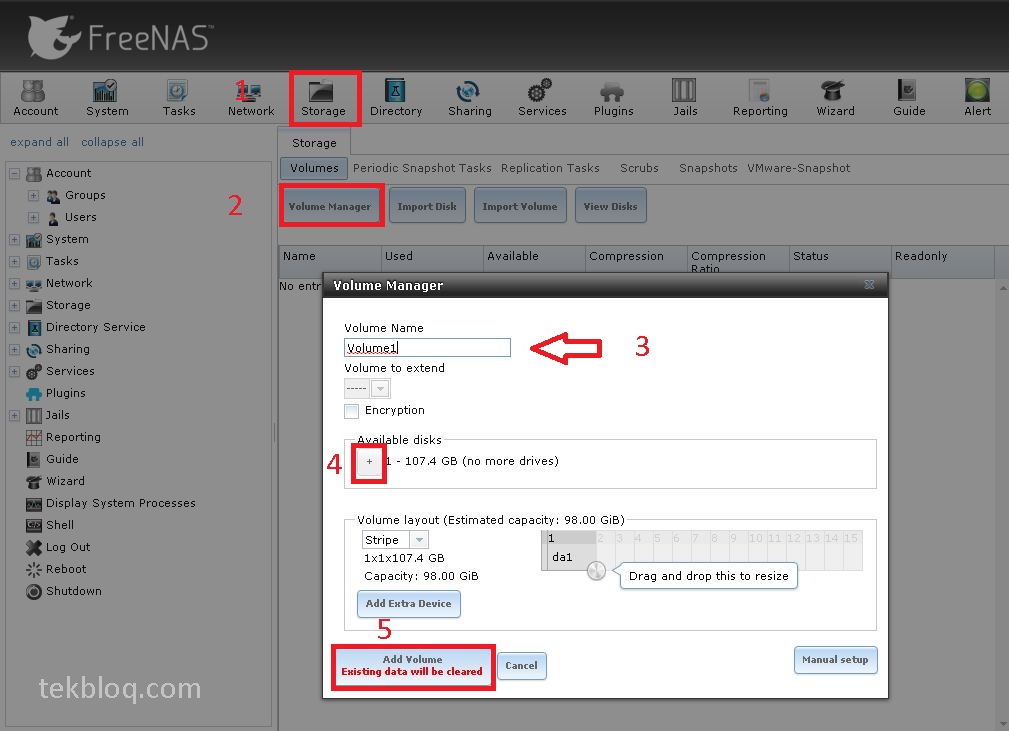
Task: Click Reboot in the sidebar
Action: pyautogui.click(x=66, y=569)
